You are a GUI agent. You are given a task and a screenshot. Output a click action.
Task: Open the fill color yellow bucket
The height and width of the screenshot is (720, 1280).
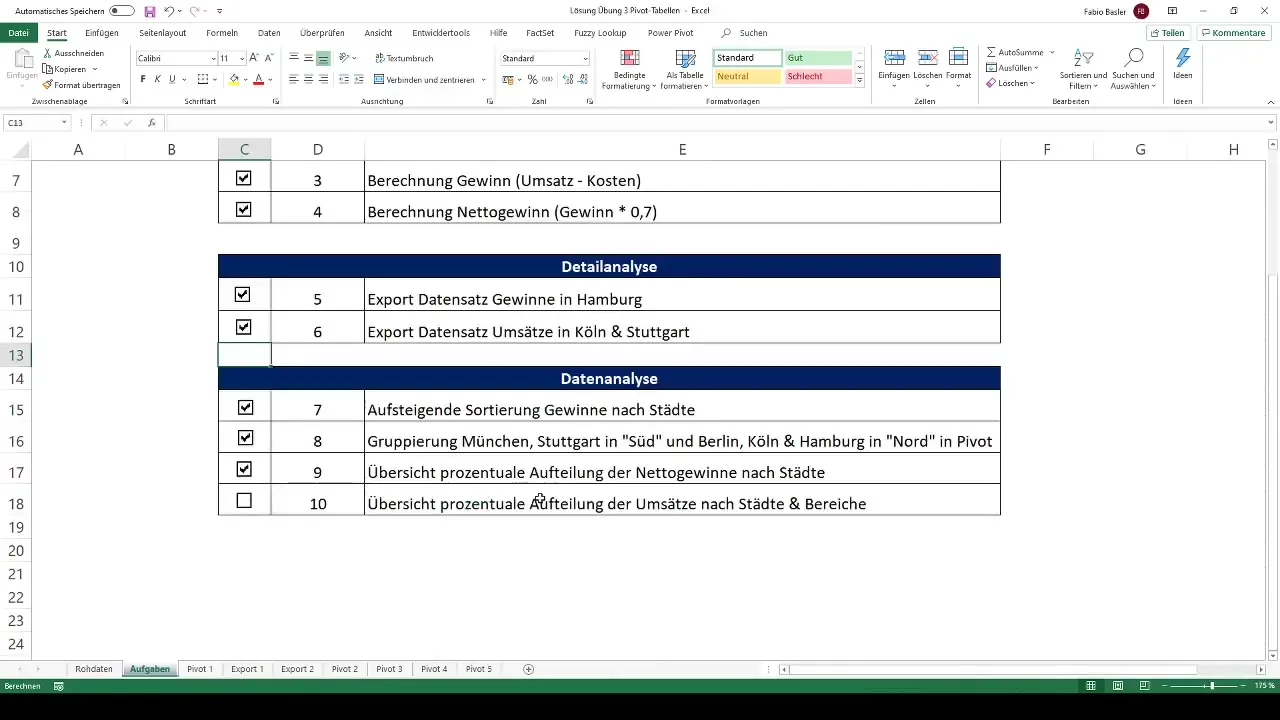pos(235,79)
